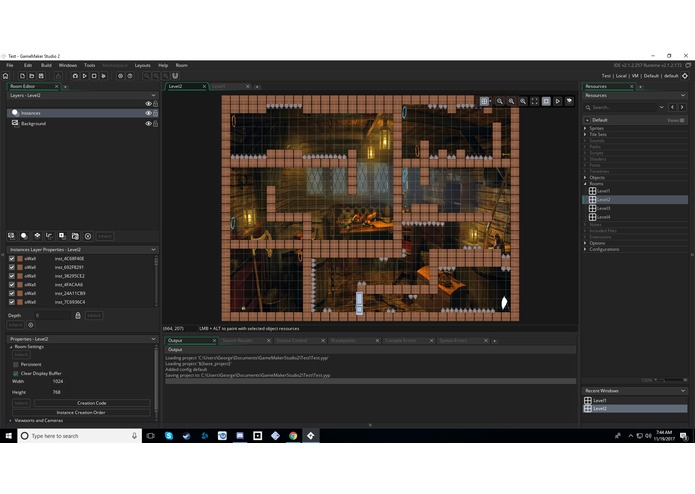Image resolution: width=695 pixels, height=494 pixels.
Task: Open the resource search filter dropdown
Action: (x=661, y=107)
